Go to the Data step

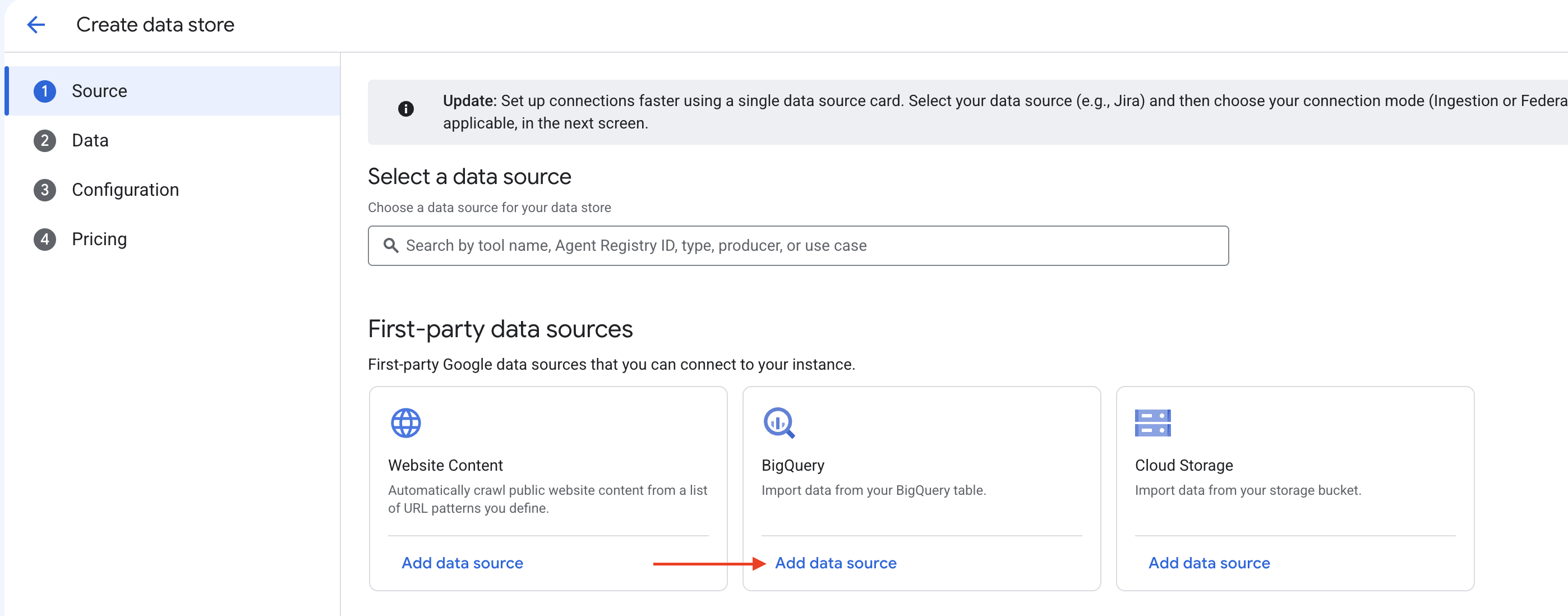click(x=173, y=141)
